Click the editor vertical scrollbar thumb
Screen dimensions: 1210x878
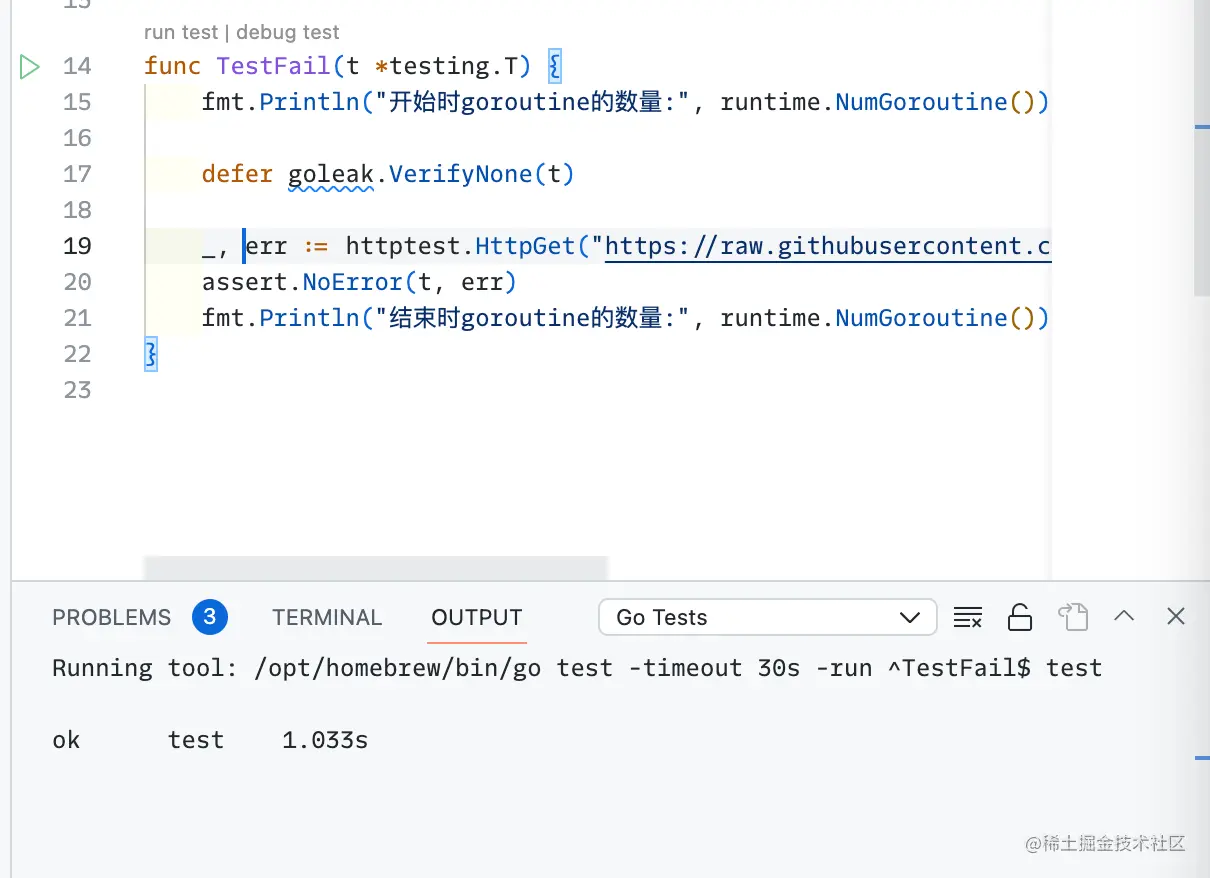click(x=1202, y=148)
